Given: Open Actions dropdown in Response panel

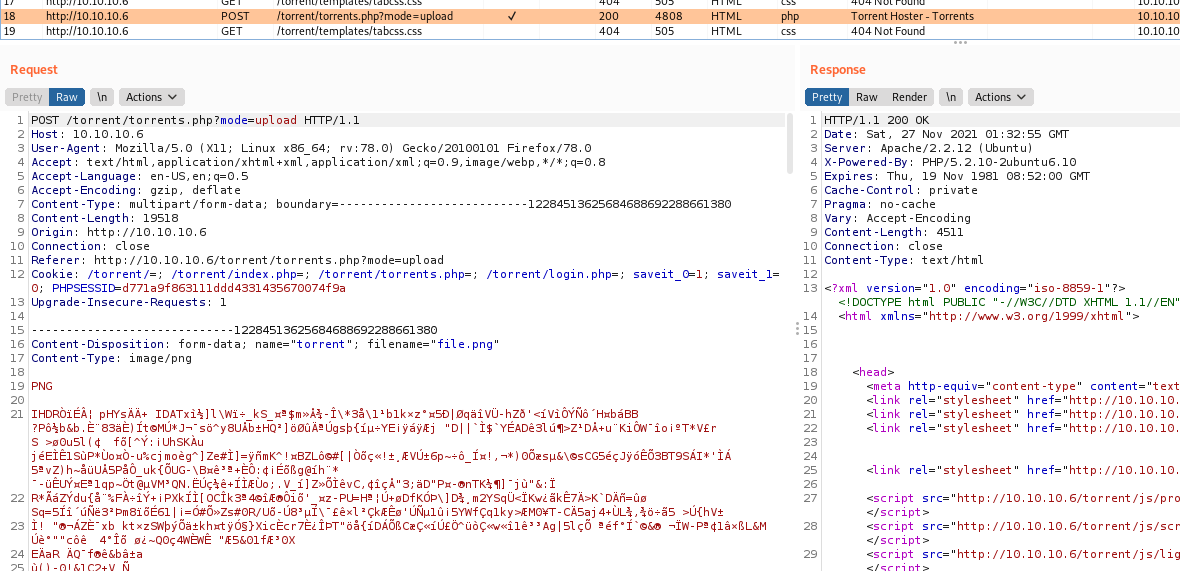Looking at the screenshot, I should [1001, 97].
